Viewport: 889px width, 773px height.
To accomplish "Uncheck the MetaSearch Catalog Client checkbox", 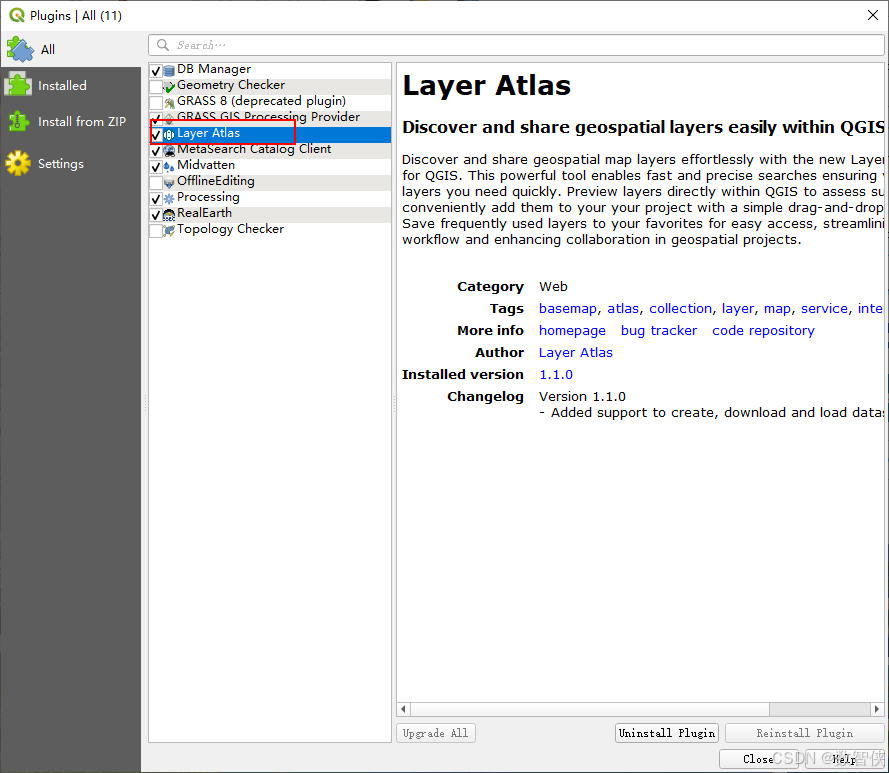I will point(156,151).
